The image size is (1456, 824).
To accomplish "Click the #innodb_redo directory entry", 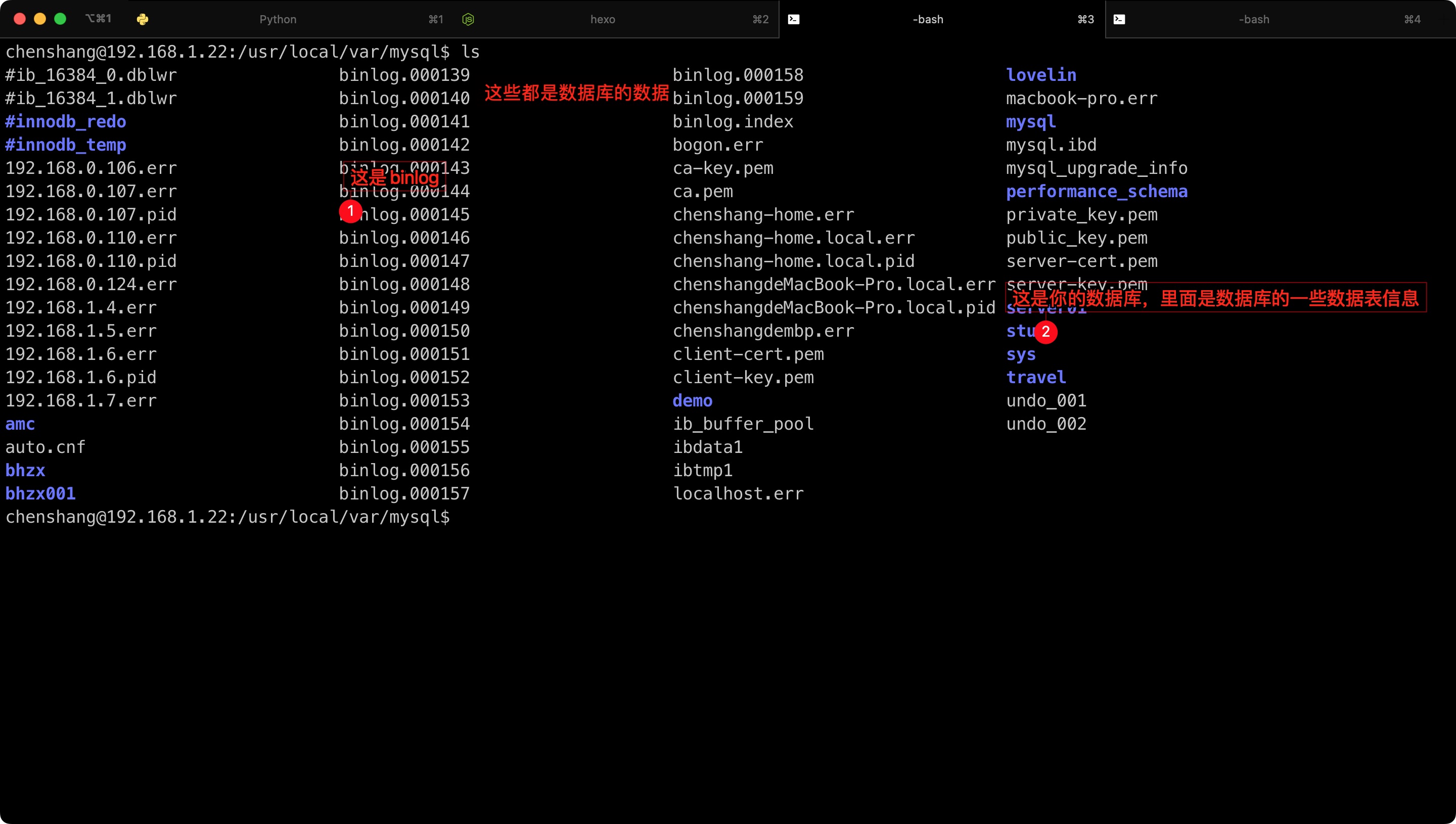I will 66,121.
